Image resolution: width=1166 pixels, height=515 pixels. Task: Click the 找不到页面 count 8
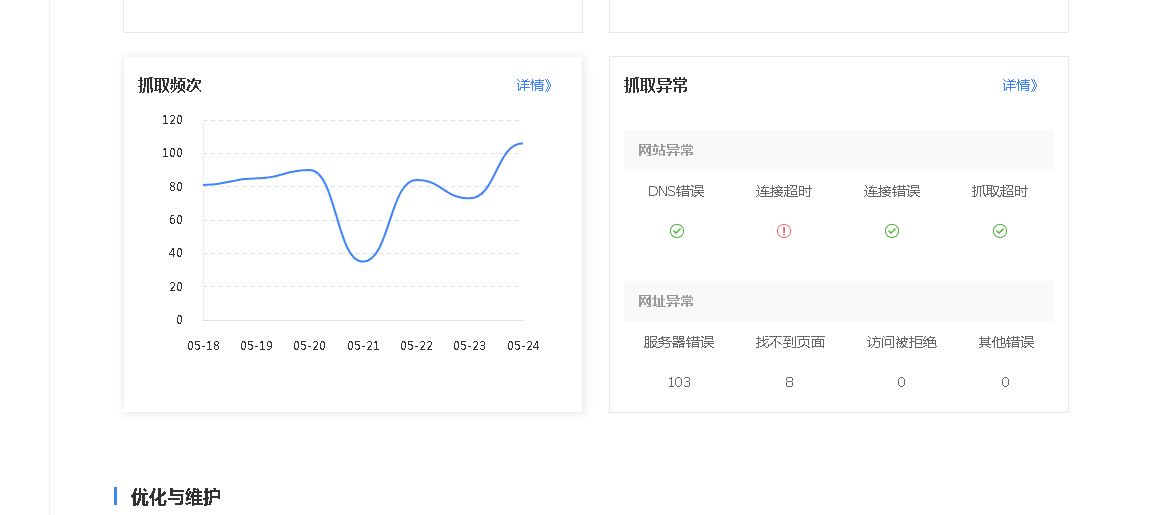(x=789, y=382)
